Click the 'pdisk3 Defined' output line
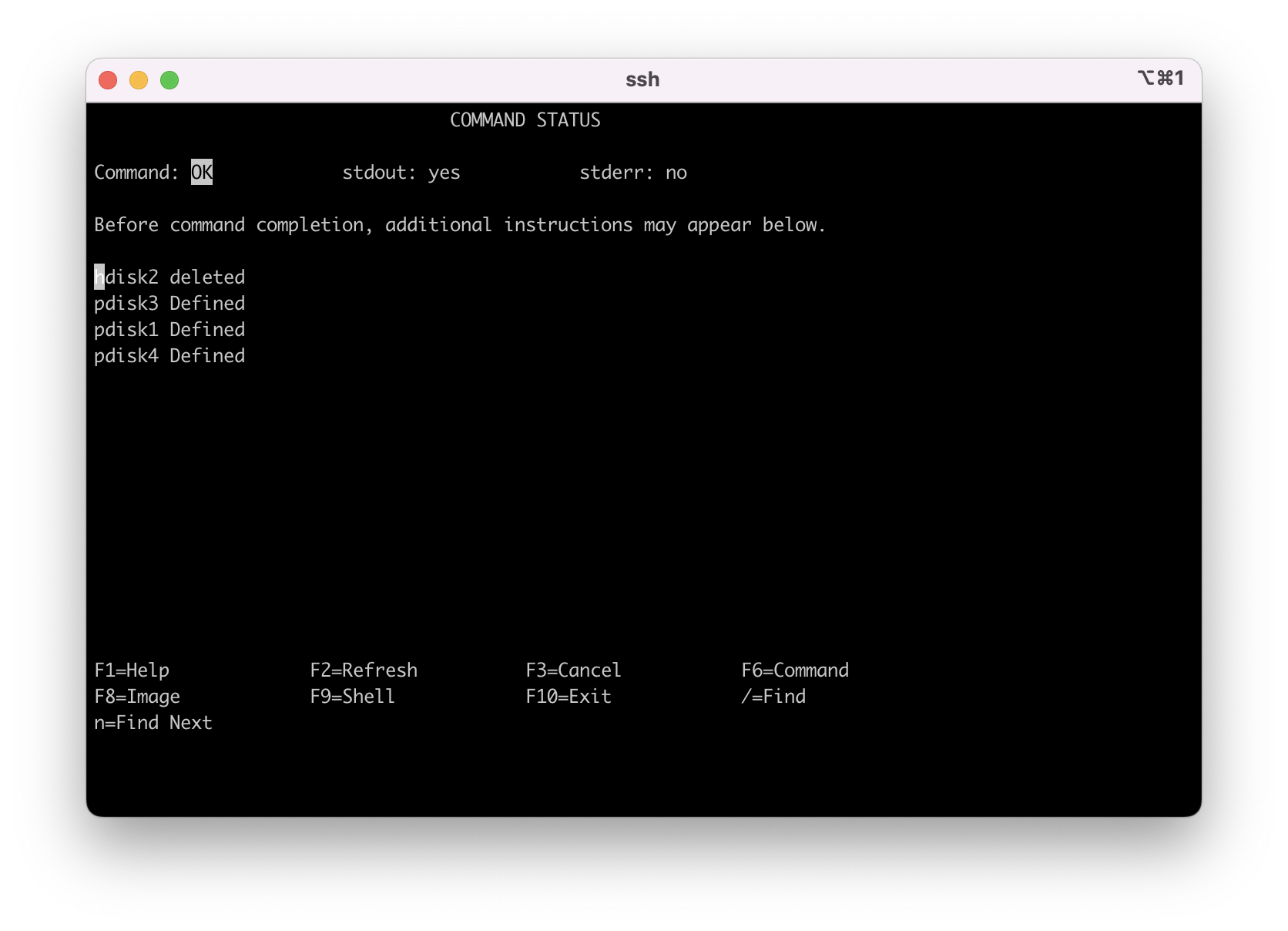 click(x=169, y=304)
